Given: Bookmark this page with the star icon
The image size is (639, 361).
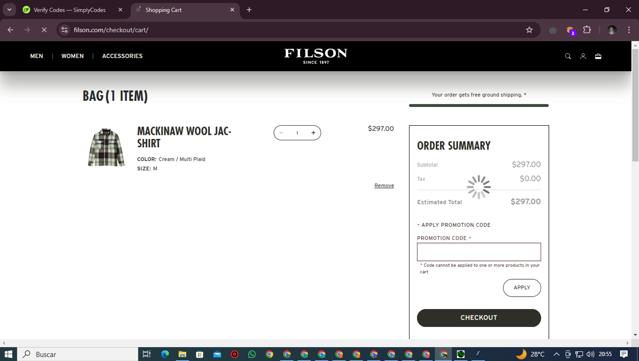Looking at the screenshot, I should click(529, 30).
